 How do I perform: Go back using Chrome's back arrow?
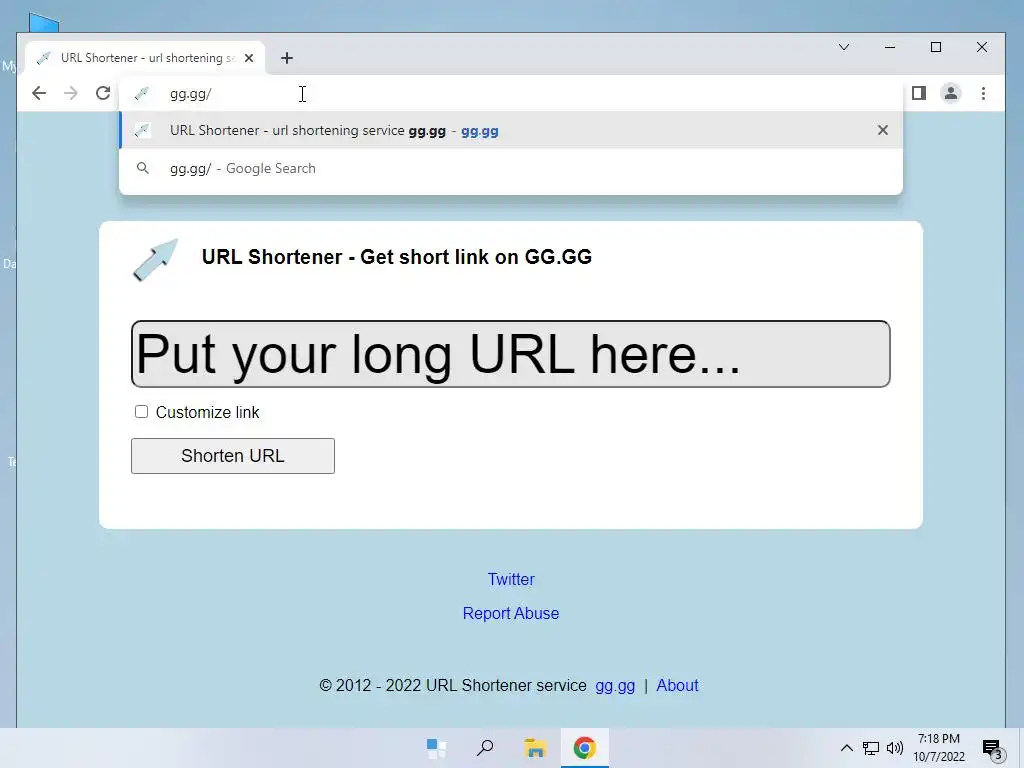click(39, 93)
